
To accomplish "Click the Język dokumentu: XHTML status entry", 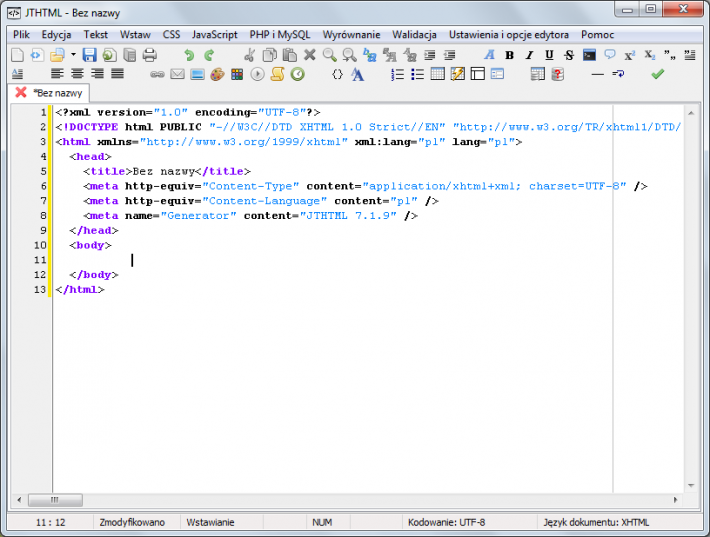I will (596, 522).
